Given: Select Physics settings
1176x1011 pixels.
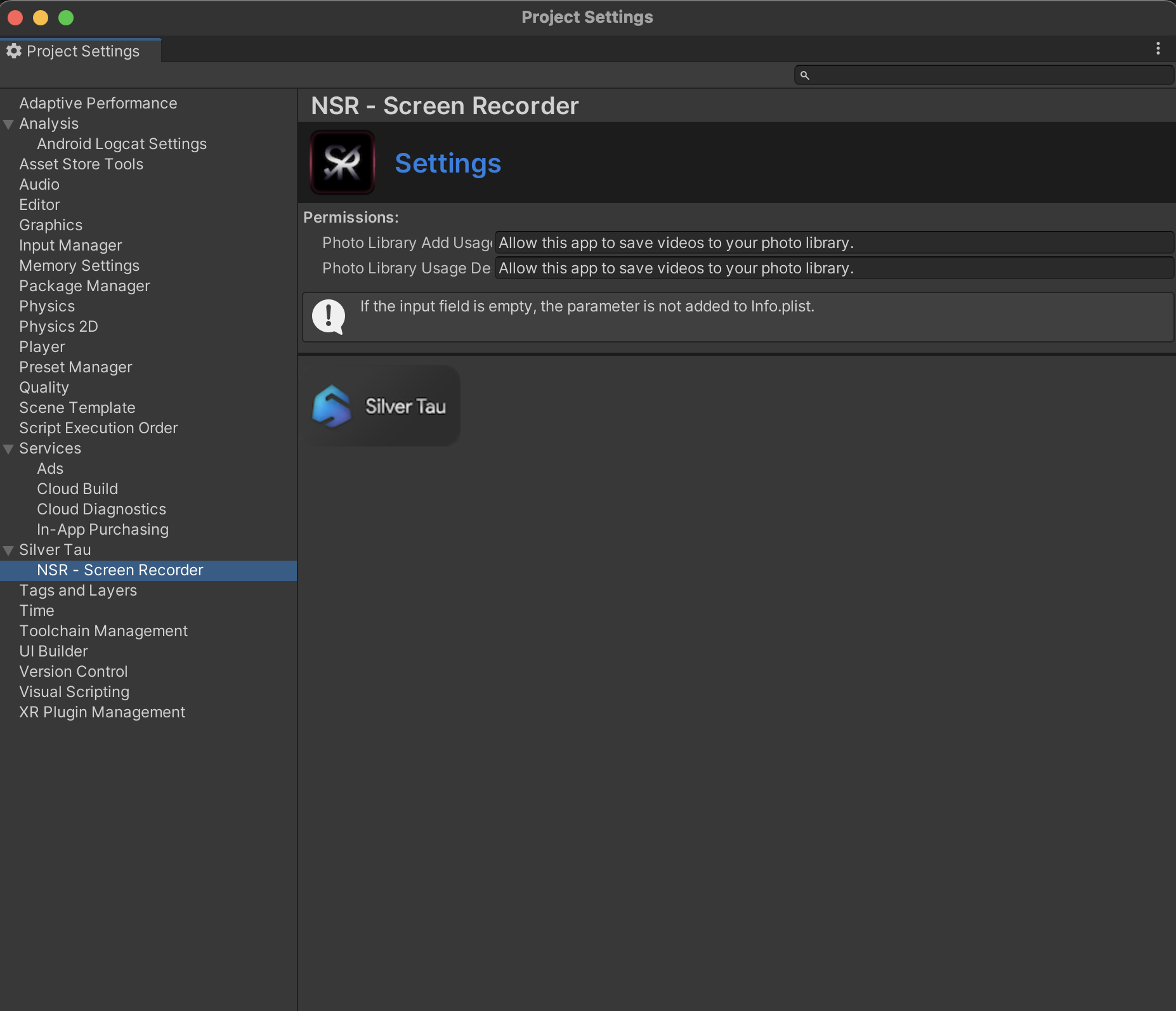Looking at the screenshot, I should coord(47,306).
